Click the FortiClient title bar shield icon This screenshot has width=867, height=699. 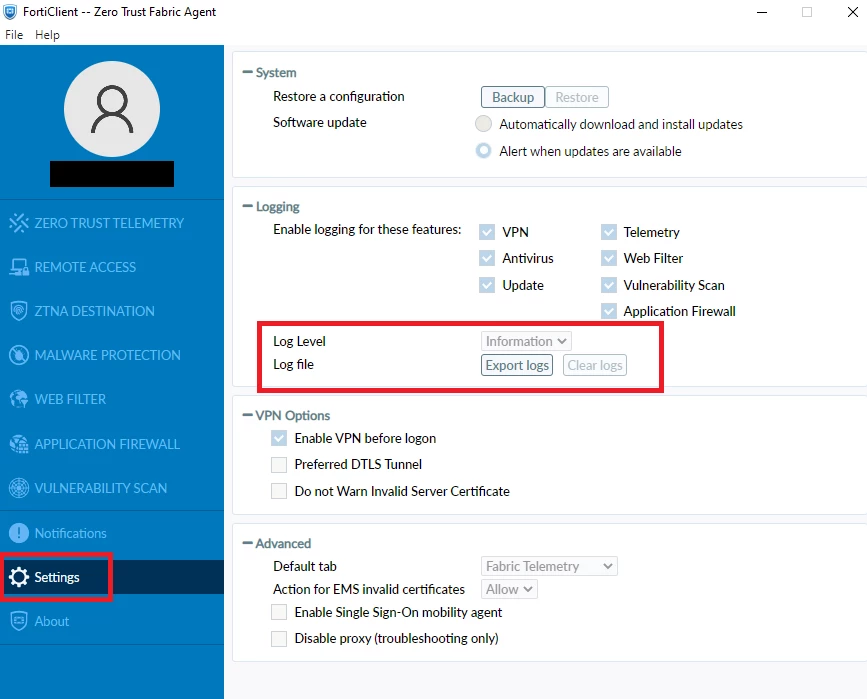(10, 12)
